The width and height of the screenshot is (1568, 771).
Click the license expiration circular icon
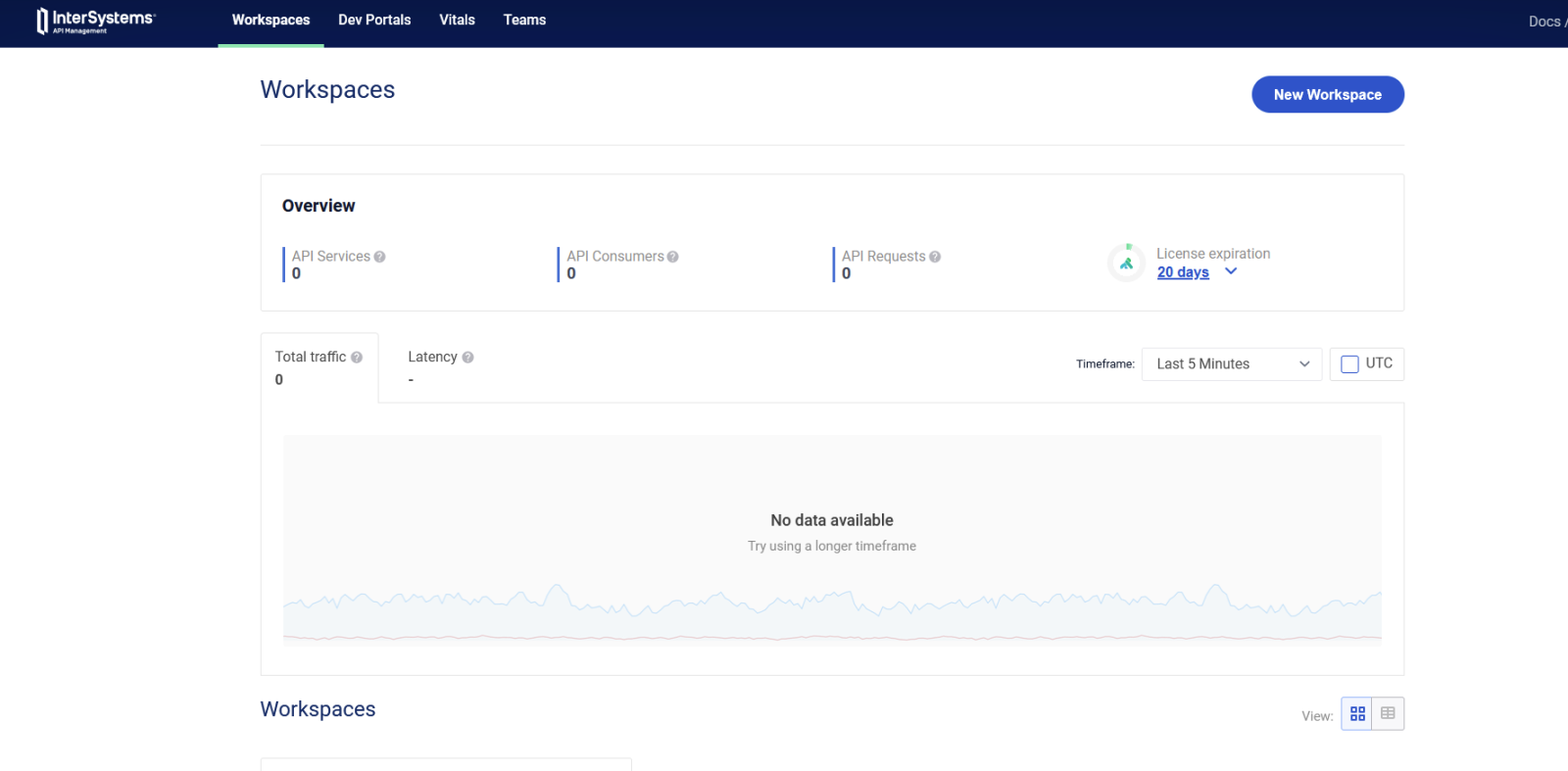pyautogui.click(x=1126, y=263)
